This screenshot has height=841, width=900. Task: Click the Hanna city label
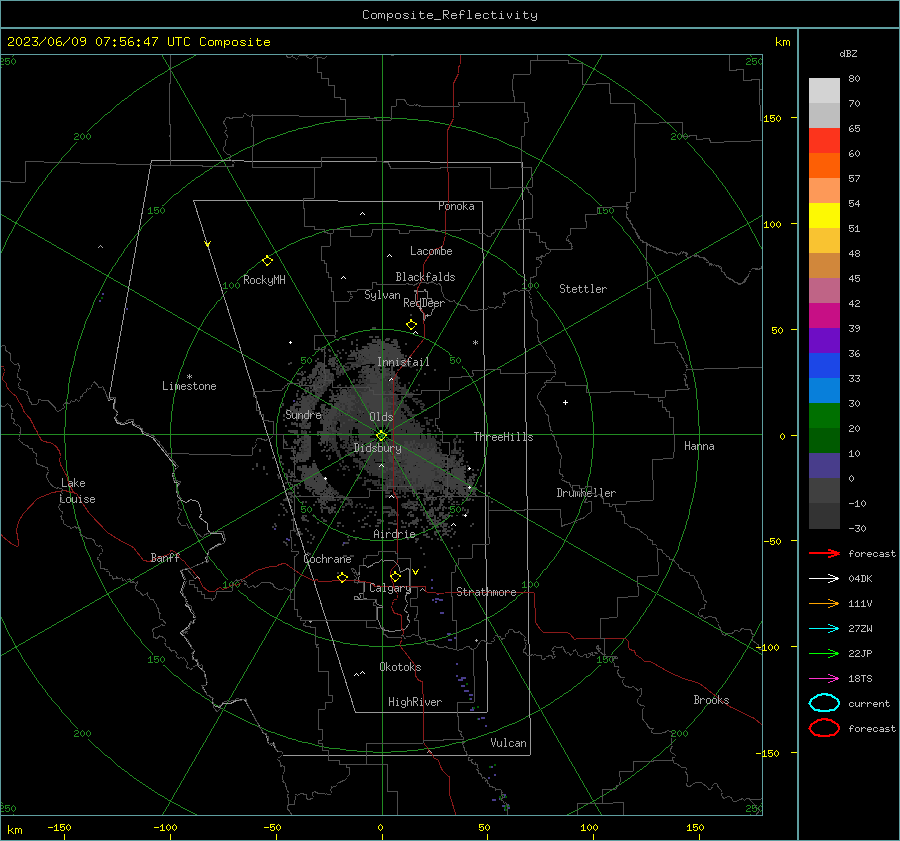tap(699, 446)
